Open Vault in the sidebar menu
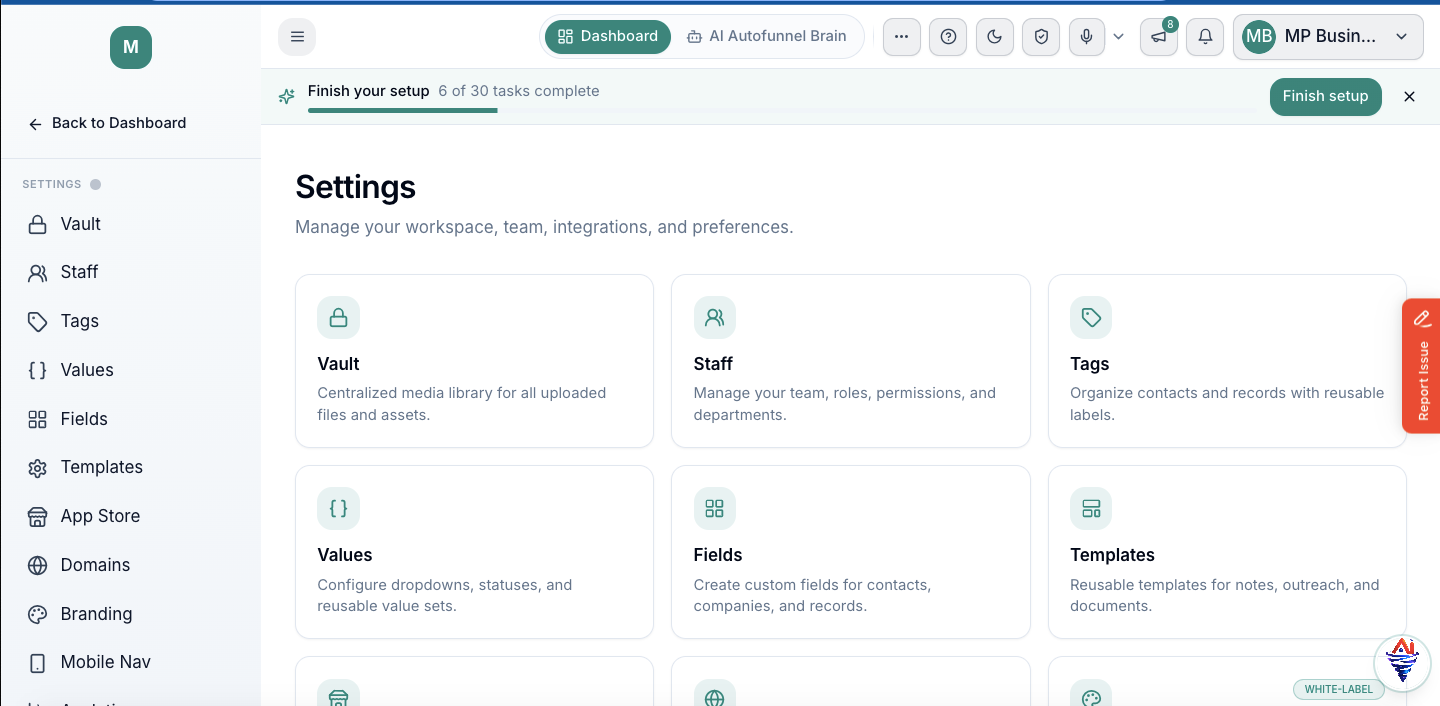 click(x=130, y=224)
